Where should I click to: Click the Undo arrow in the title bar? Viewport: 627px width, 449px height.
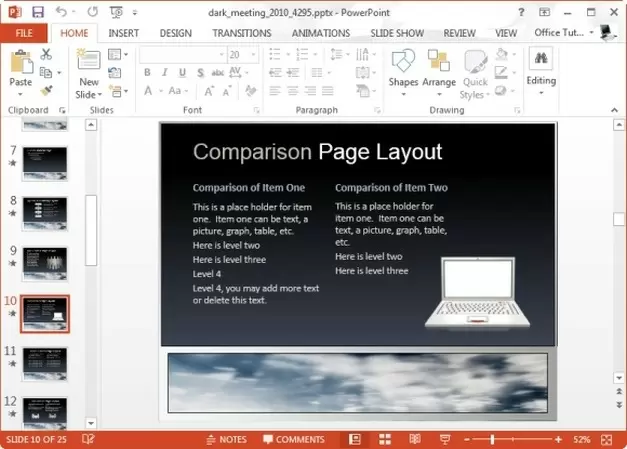[x=61, y=11]
